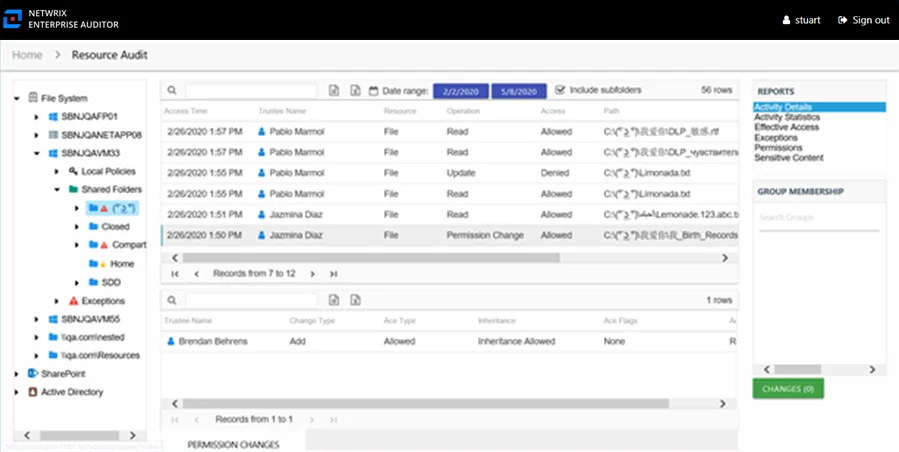
Task: Open Permissions report
Action: pyautogui.click(x=778, y=148)
